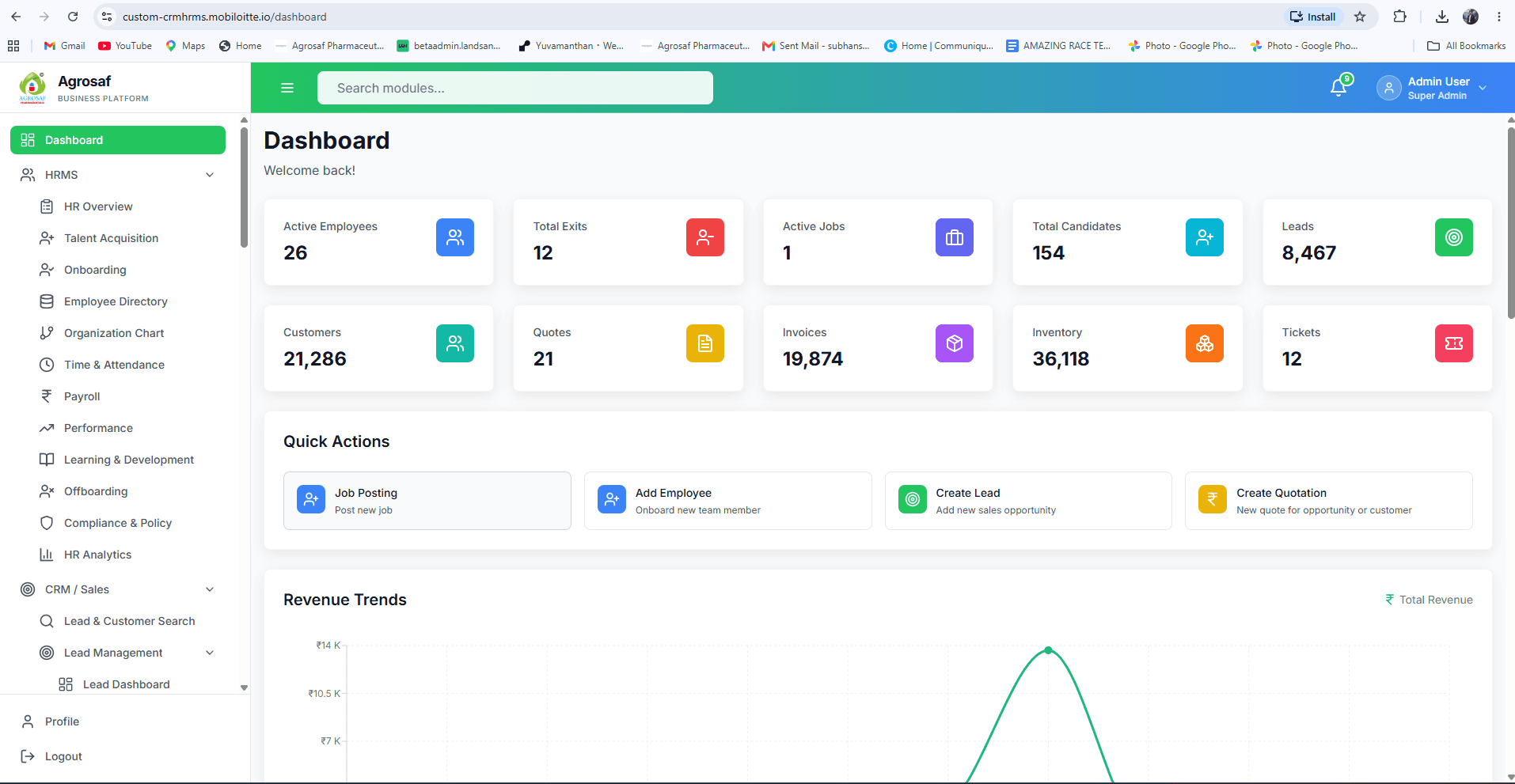This screenshot has height=784, width=1515.
Task: Click the Tickets red ticket icon
Action: coord(1453,343)
